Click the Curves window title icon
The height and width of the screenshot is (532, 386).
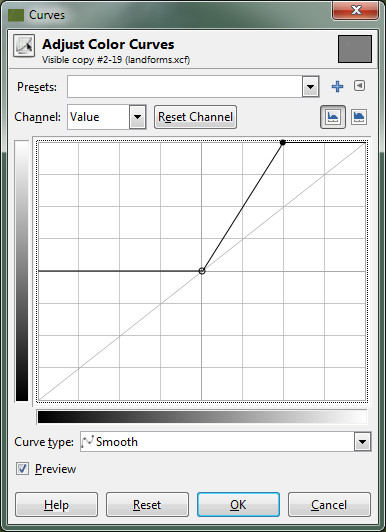[x=16, y=15]
